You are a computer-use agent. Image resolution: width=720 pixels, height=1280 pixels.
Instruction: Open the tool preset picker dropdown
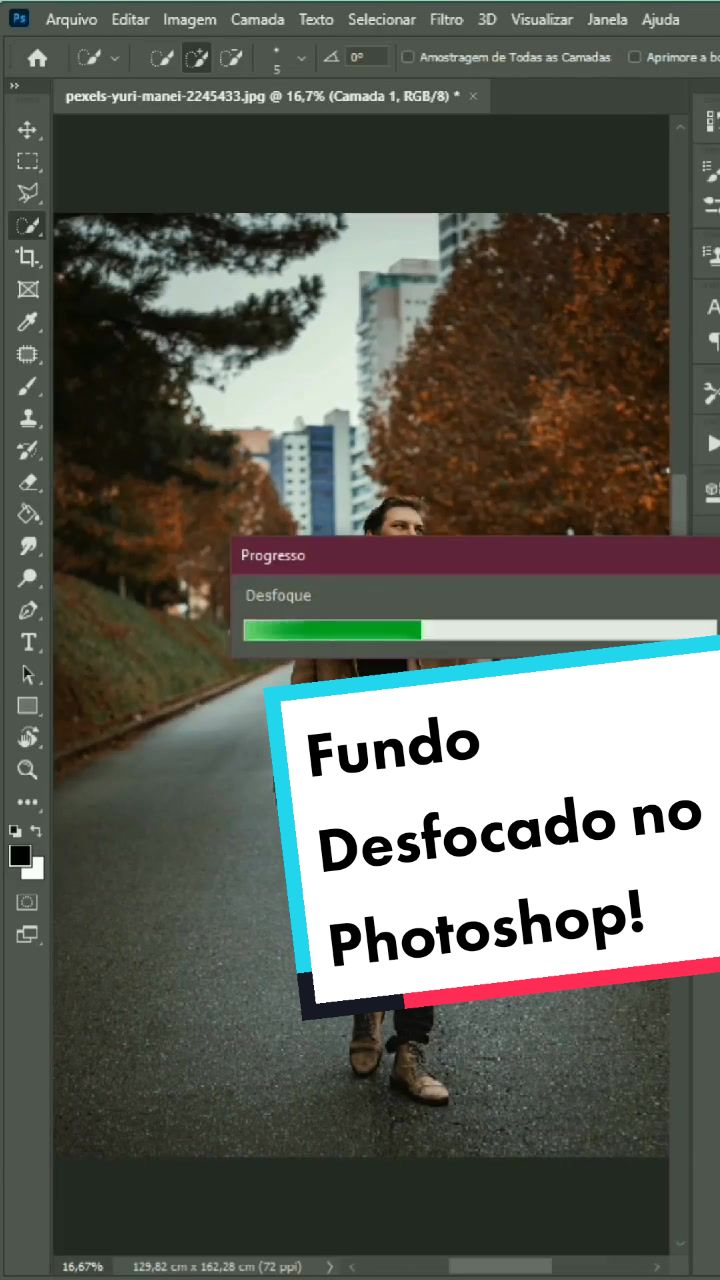98,58
